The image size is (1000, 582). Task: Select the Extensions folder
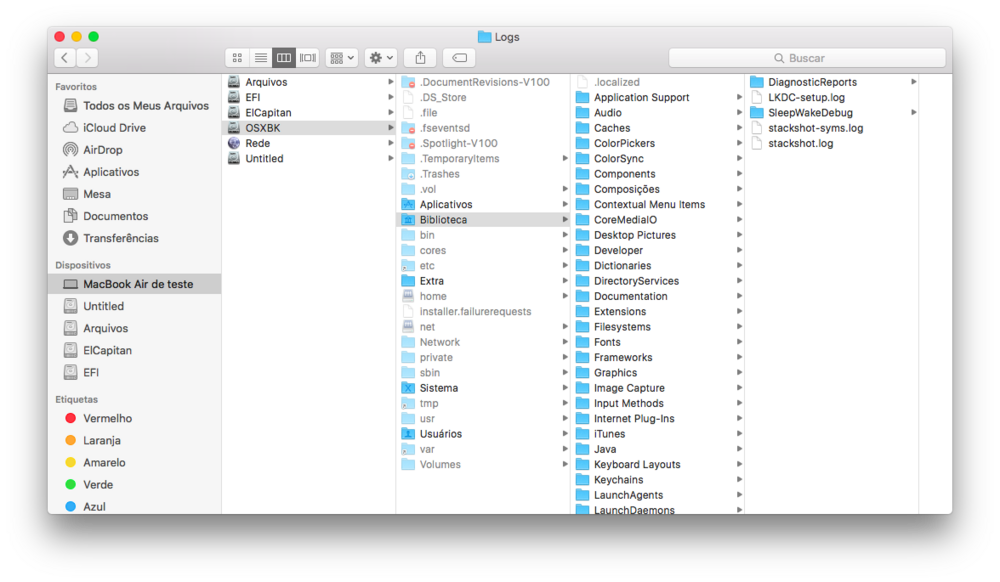pyautogui.click(x=620, y=312)
